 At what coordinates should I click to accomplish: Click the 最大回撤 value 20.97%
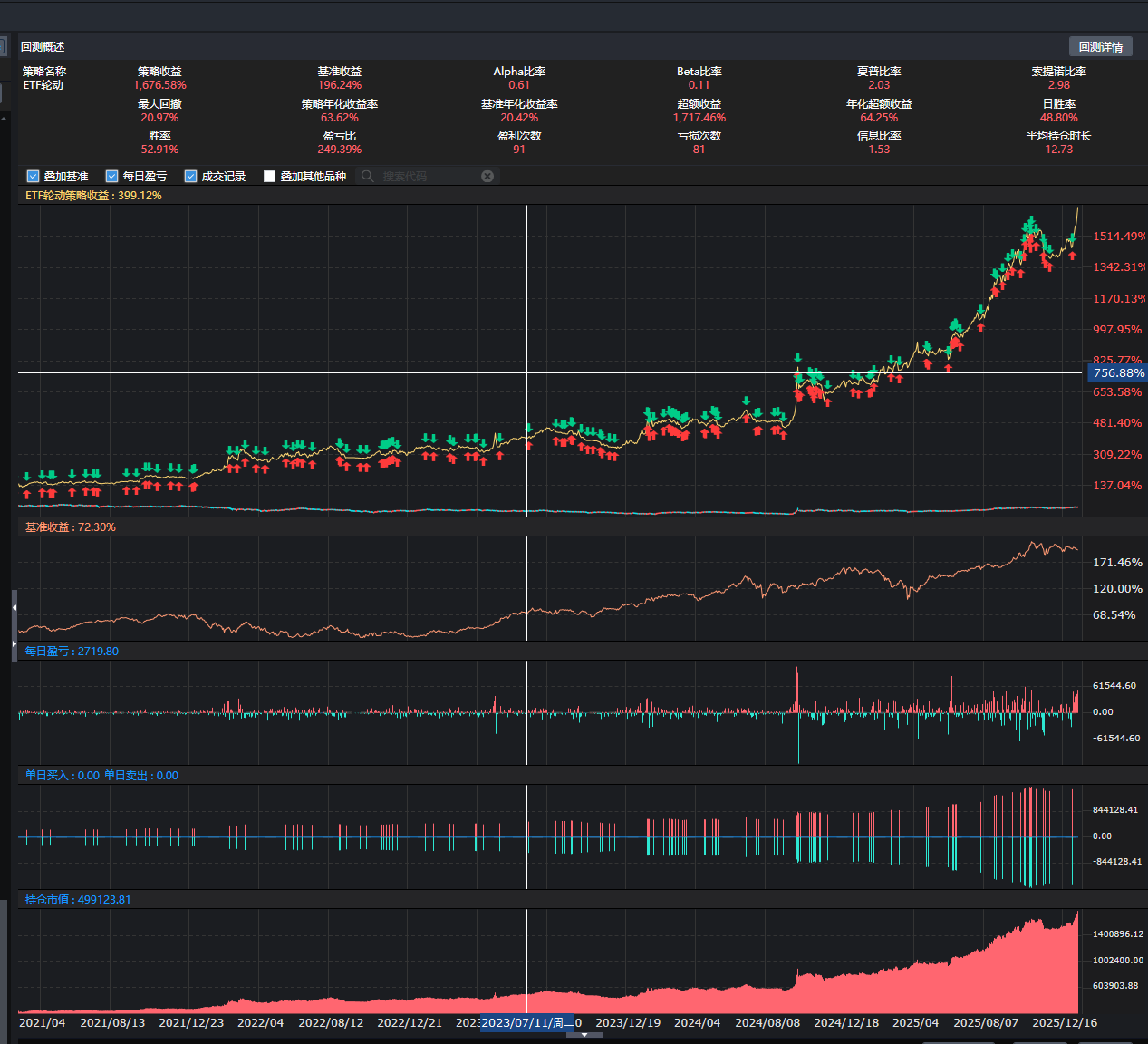[x=159, y=118]
